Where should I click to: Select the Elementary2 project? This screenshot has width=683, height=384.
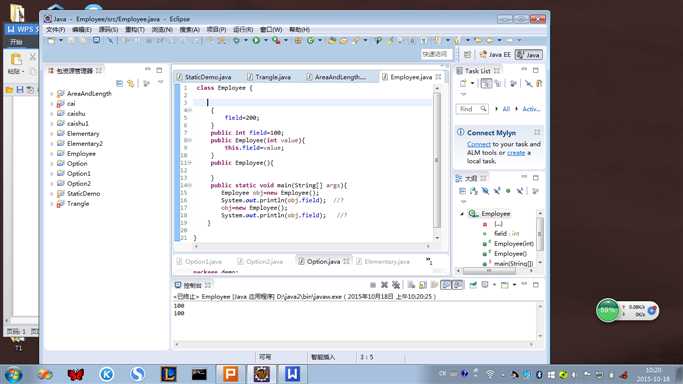pyautogui.click(x=85, y=144)
